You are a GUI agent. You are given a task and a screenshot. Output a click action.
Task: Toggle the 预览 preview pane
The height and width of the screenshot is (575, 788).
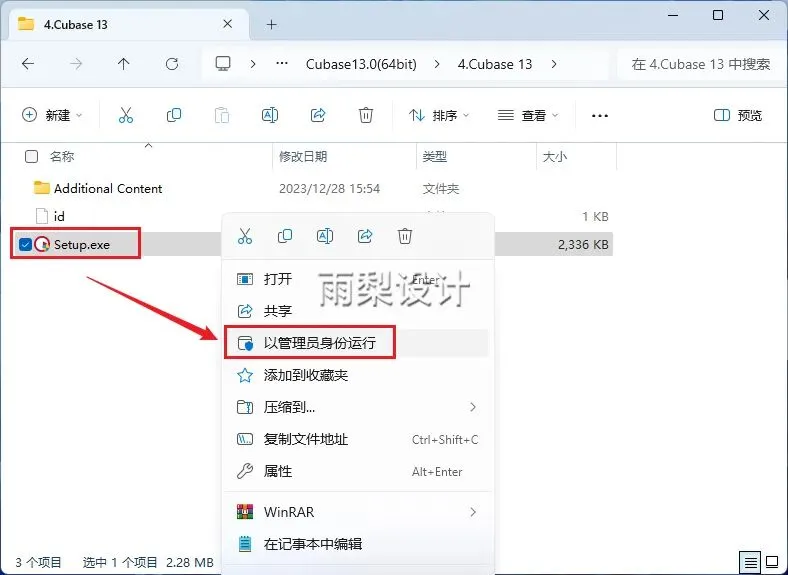[738, 116]
